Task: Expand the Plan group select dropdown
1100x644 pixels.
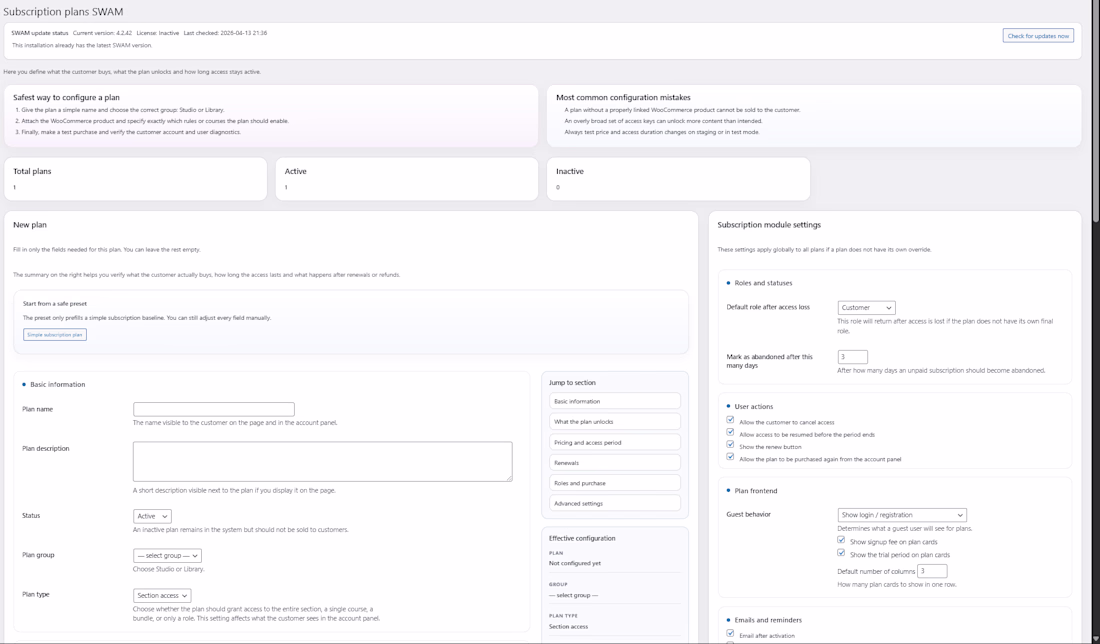Action: [x=167, y=556]
